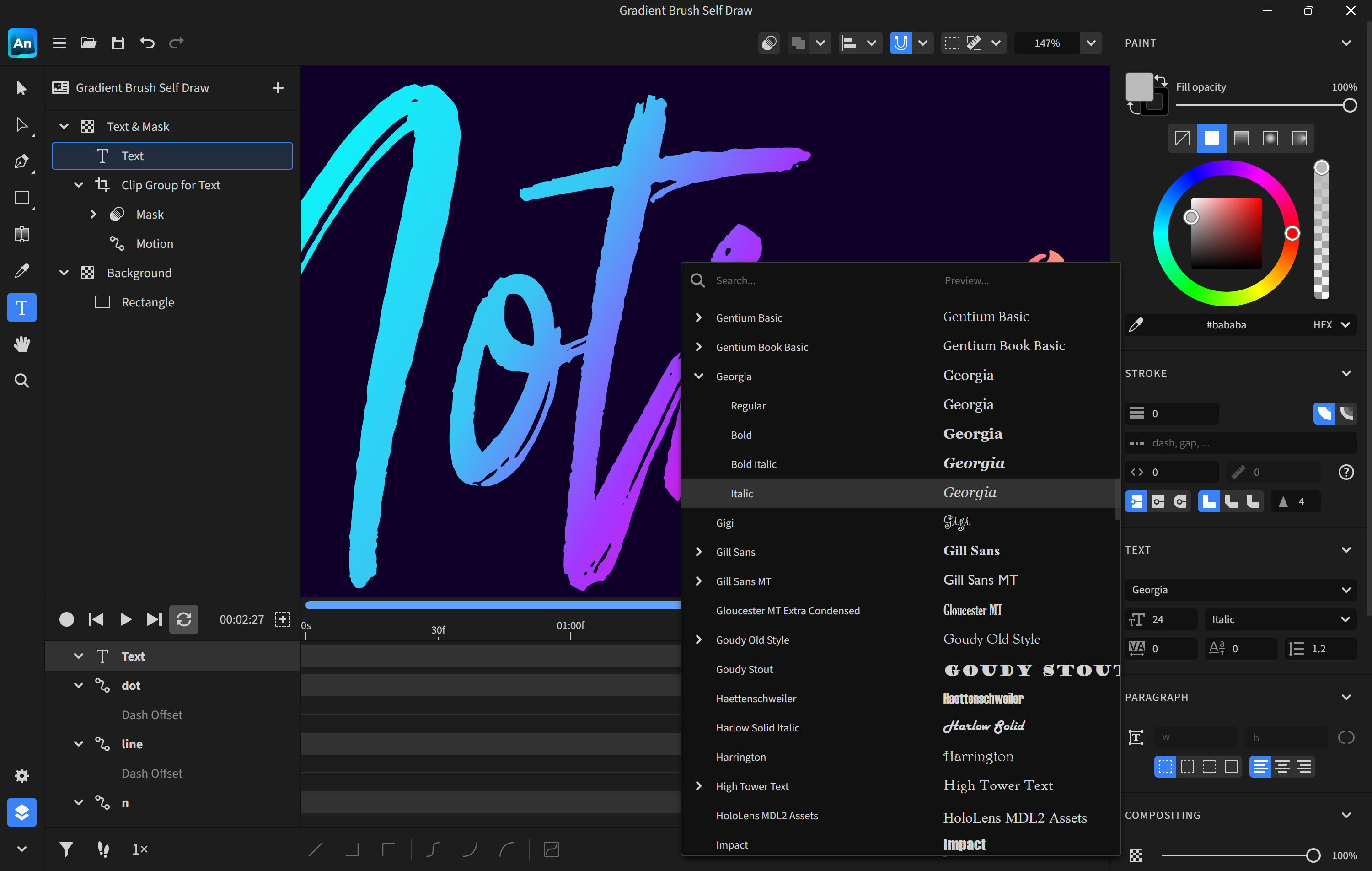
Task: Click the help question mark in the Stroke panel
Action: (1347, 472)
